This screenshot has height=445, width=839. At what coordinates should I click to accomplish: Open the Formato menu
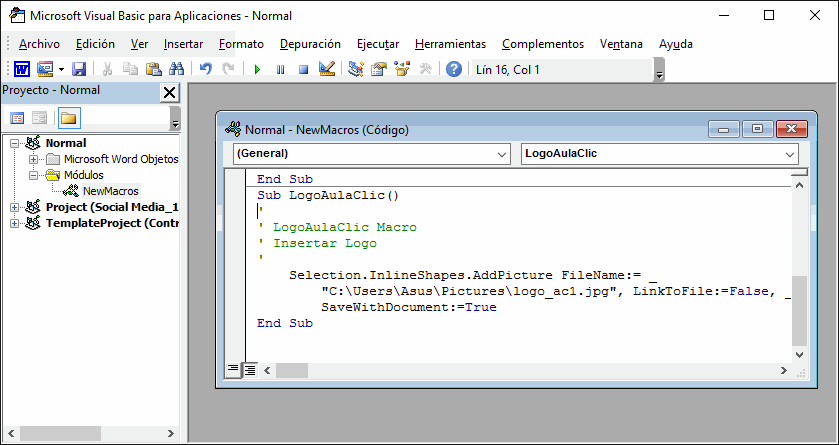point(241,44)
